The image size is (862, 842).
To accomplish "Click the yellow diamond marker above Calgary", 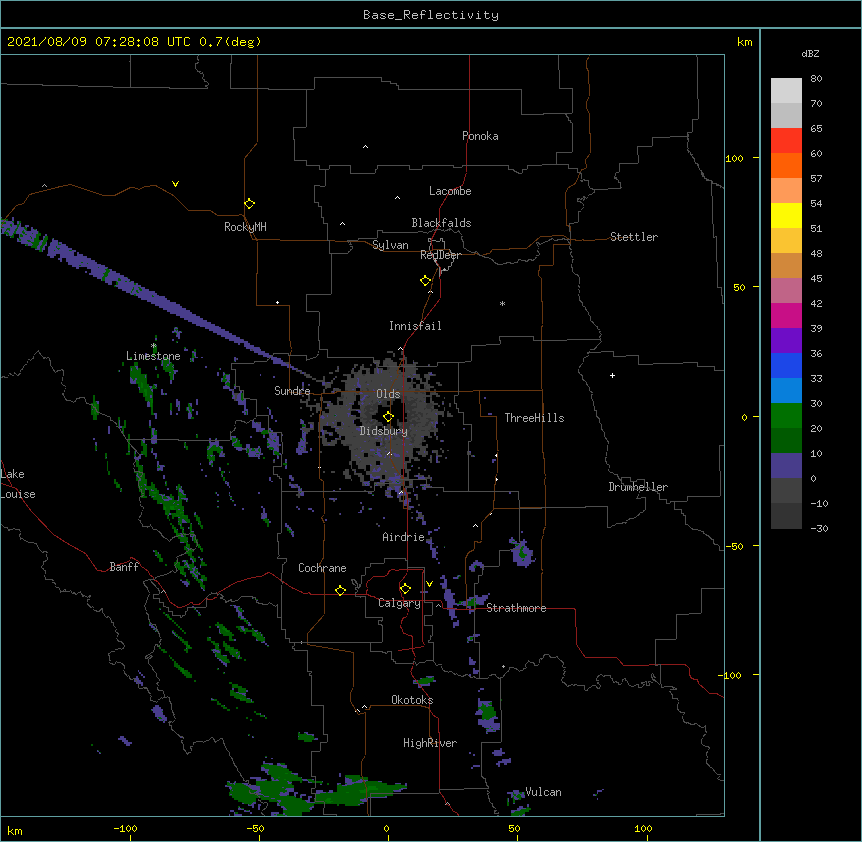I will (x=405, y=589).
